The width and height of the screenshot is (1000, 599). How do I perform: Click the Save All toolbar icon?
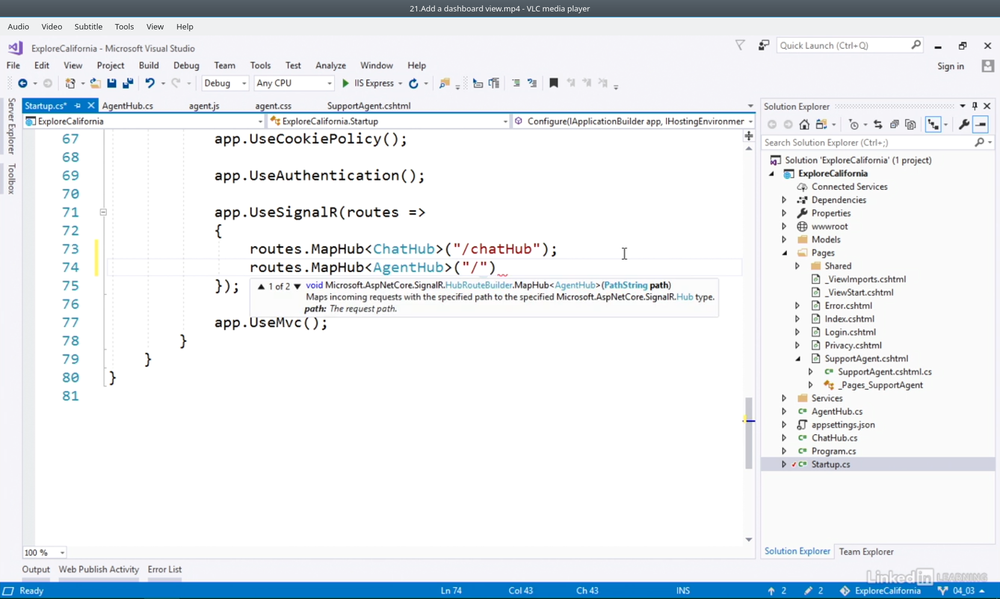click(x=127, y=84)
